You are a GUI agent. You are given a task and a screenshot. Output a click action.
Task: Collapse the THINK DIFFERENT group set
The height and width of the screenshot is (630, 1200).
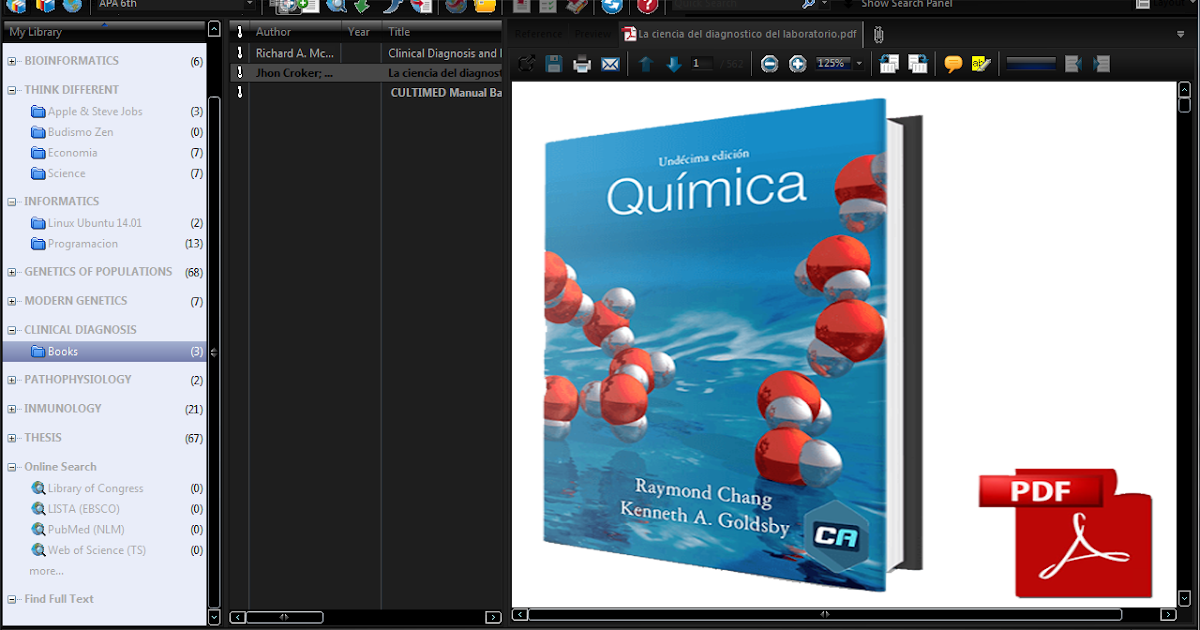coord(12,90)
